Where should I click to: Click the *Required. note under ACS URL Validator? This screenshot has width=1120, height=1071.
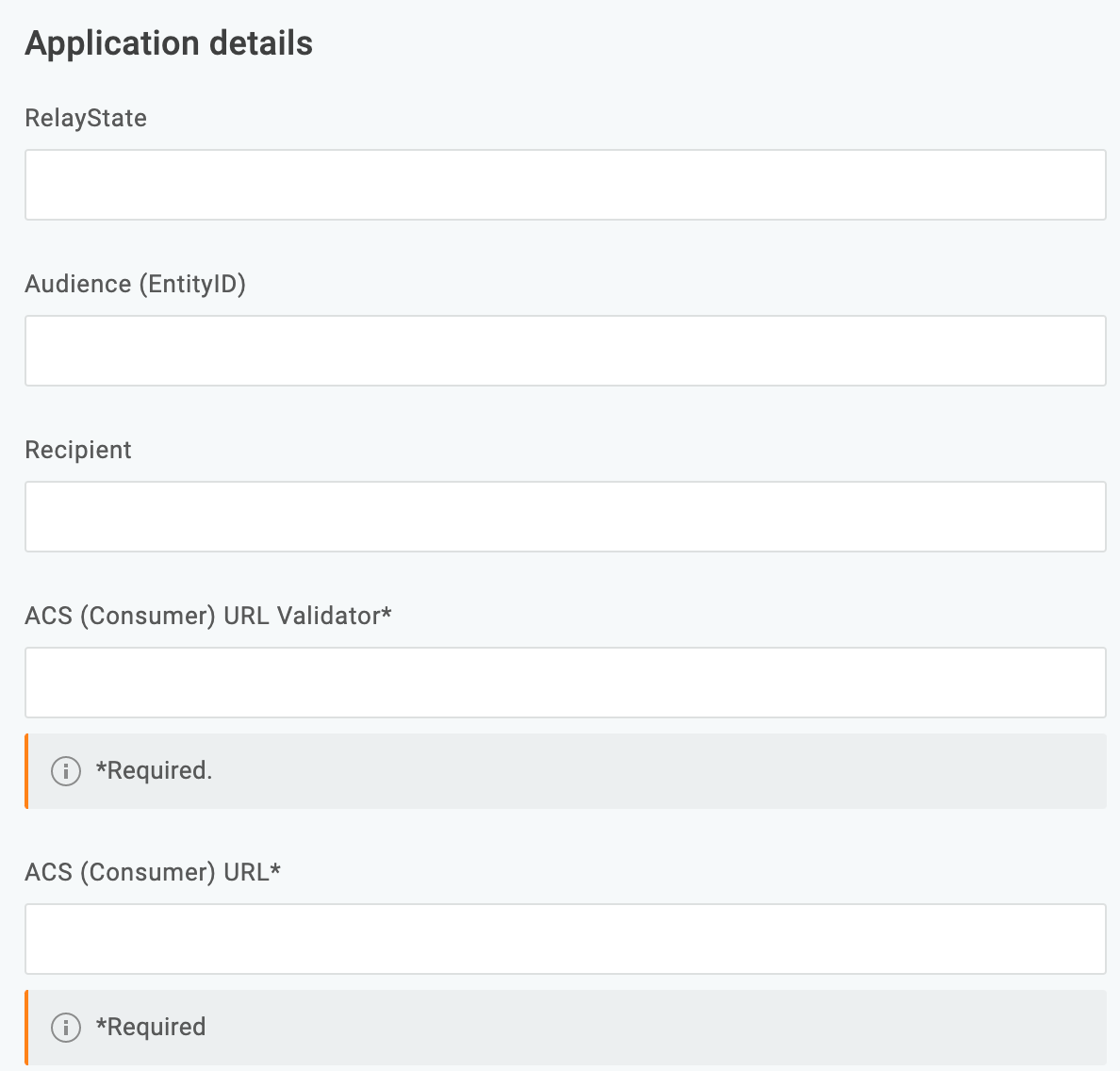153,770
